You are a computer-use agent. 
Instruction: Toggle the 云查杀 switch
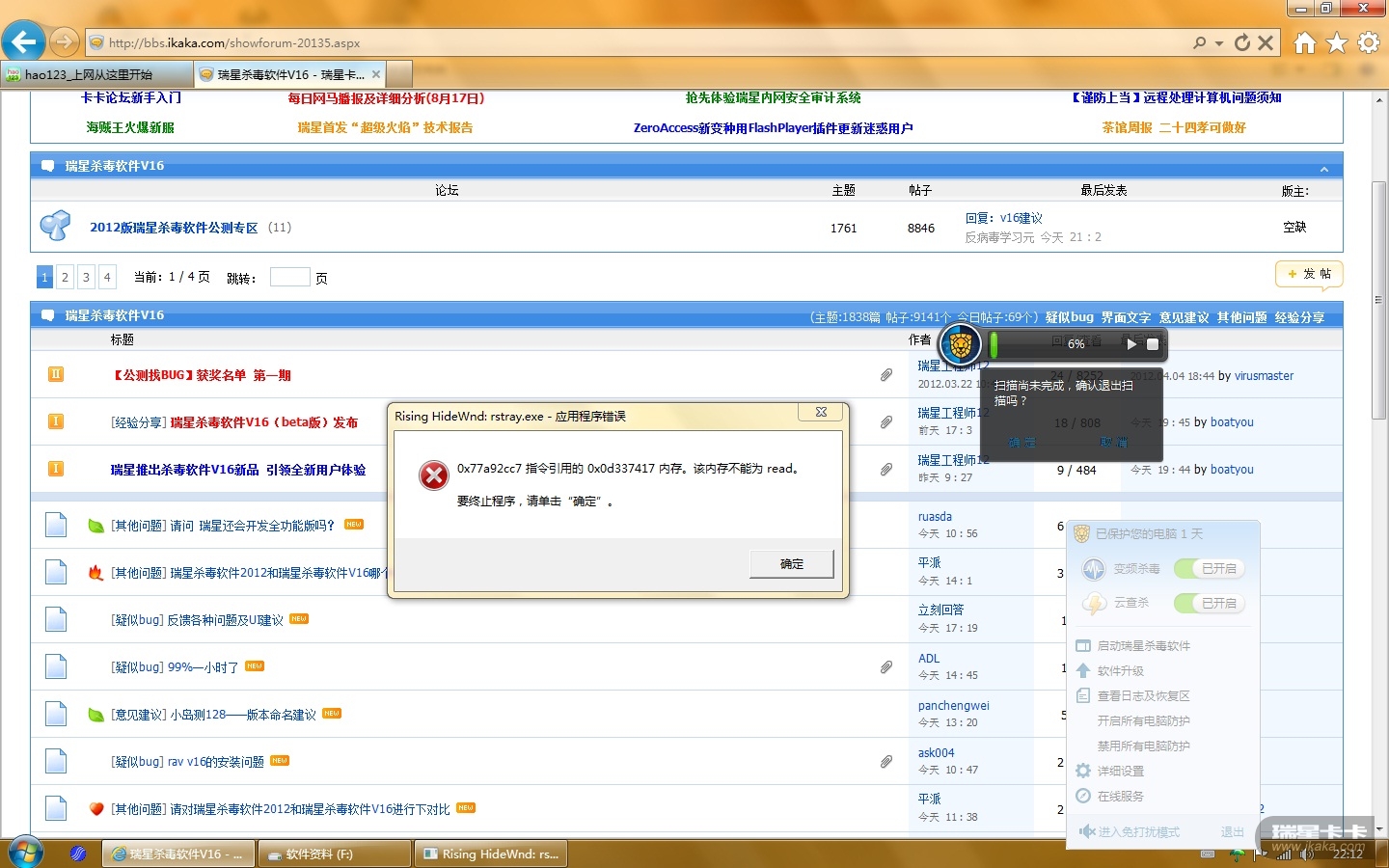[1210, 603]
